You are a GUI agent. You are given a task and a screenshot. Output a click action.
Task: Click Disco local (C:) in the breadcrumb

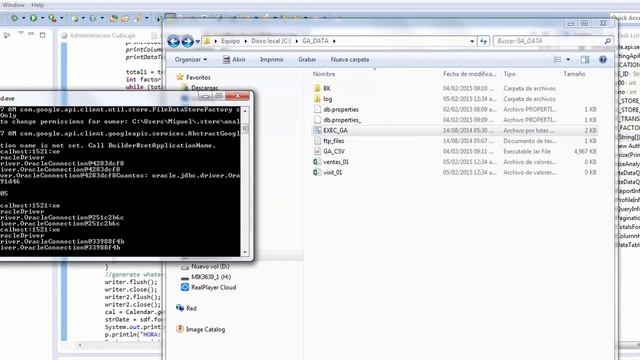coord(271,41)
